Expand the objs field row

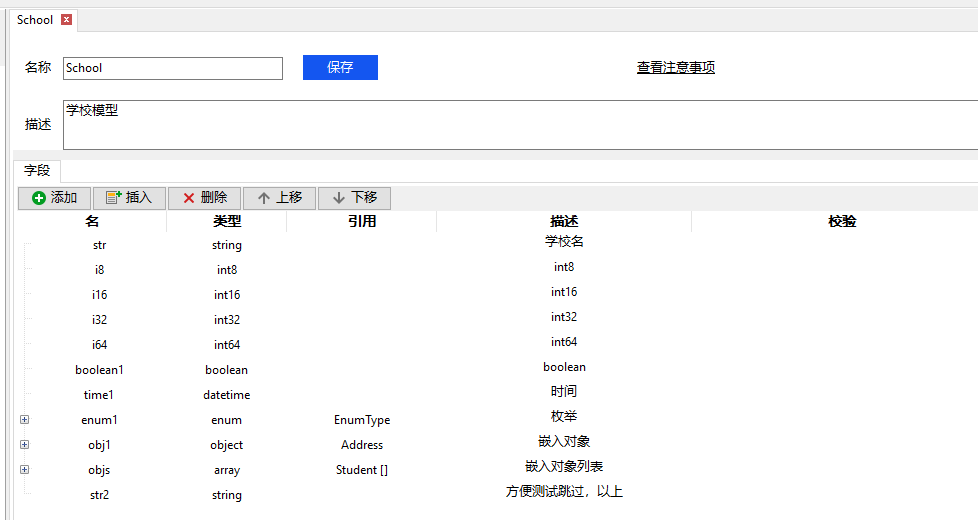pyautogui.click(x=24, y=469)
